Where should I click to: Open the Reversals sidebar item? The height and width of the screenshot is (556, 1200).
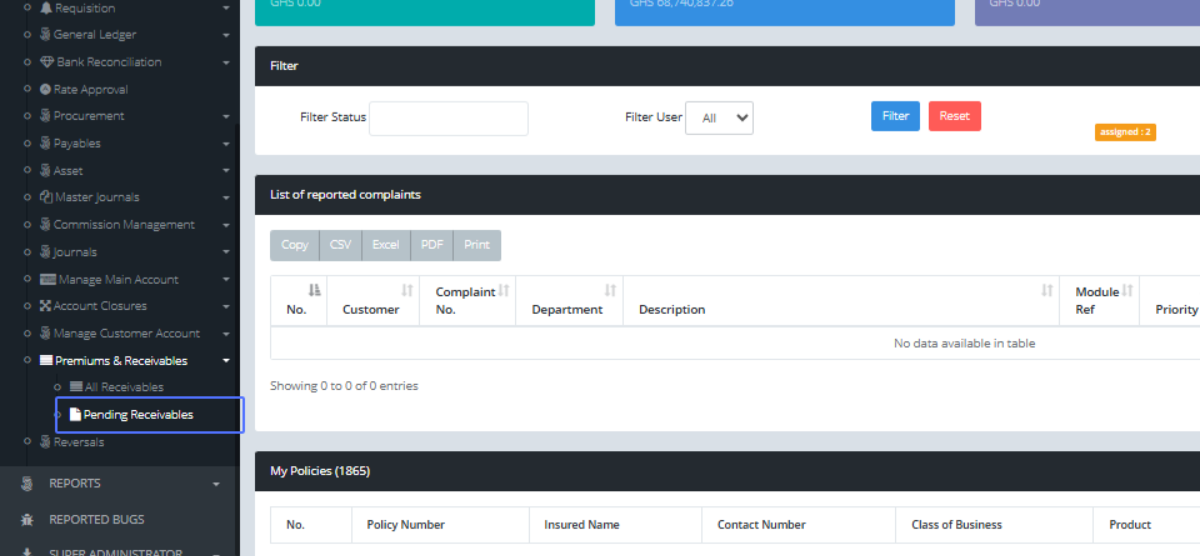coord(78,442)
